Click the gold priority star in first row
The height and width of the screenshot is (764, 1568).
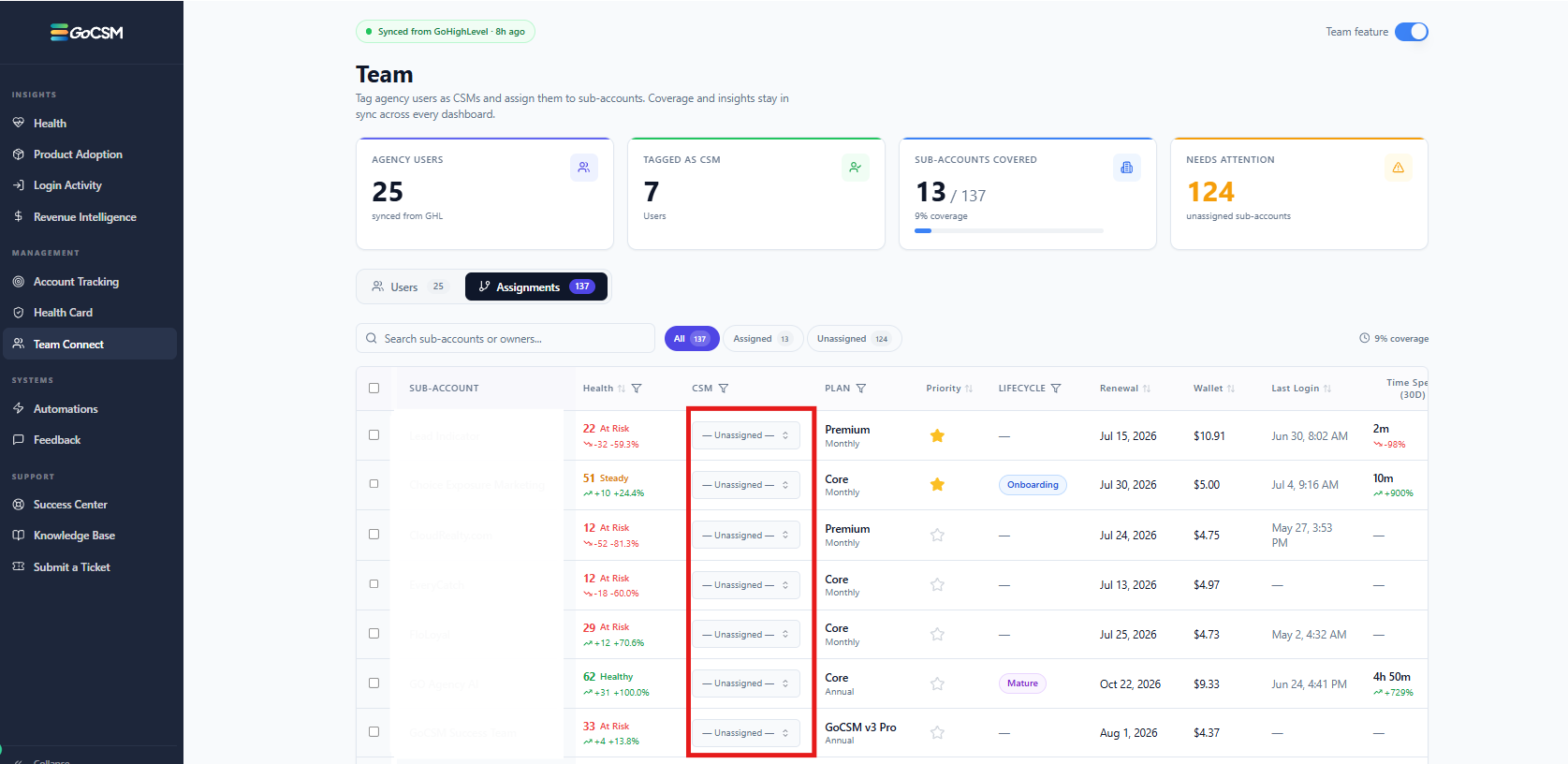[937, 435]
